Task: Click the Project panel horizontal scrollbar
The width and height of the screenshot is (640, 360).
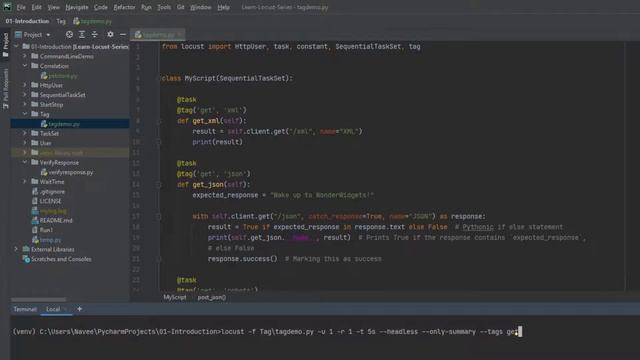Action: 38,300
